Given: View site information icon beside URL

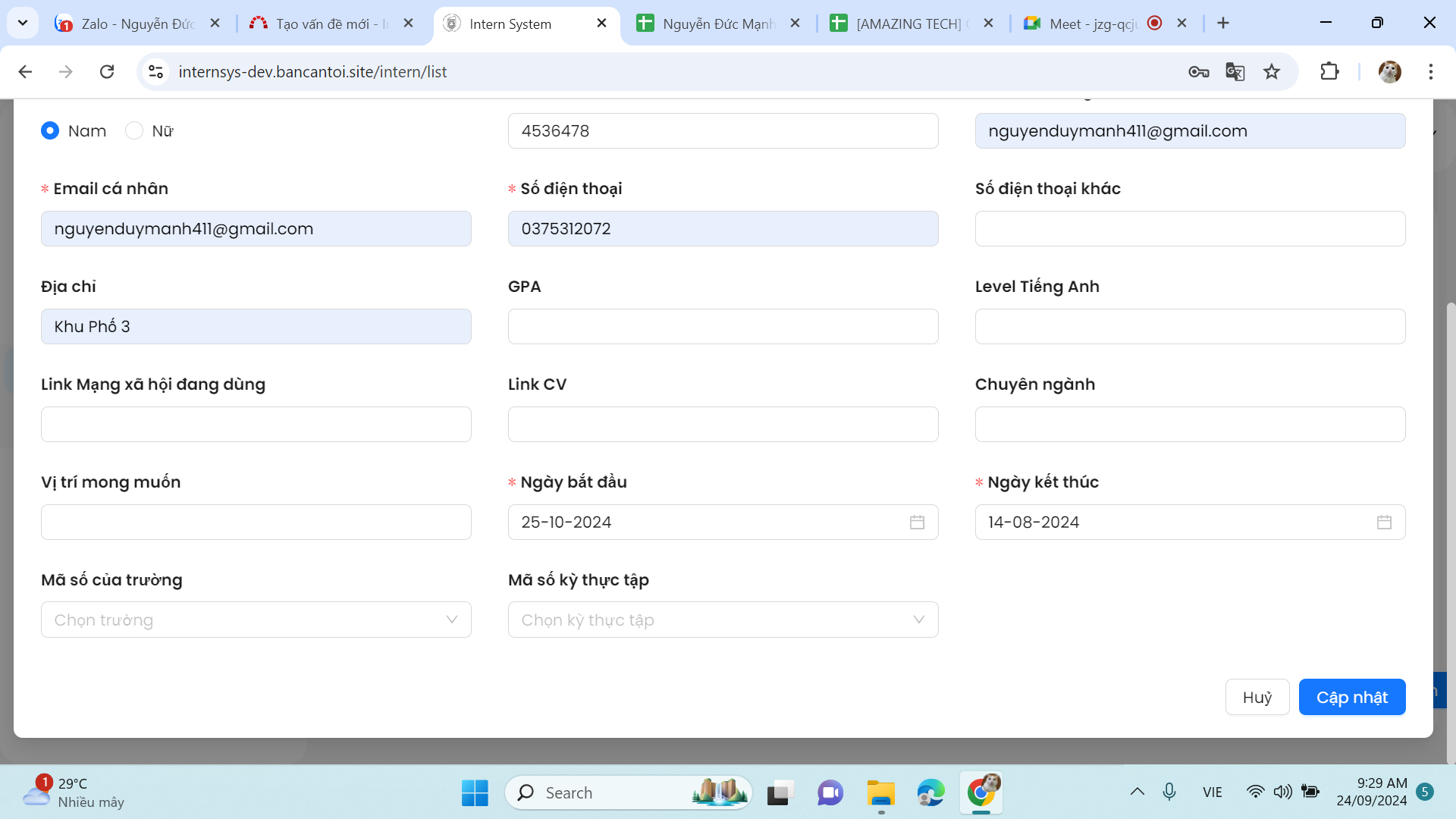Looking at the screenshot, I should 156,72.
